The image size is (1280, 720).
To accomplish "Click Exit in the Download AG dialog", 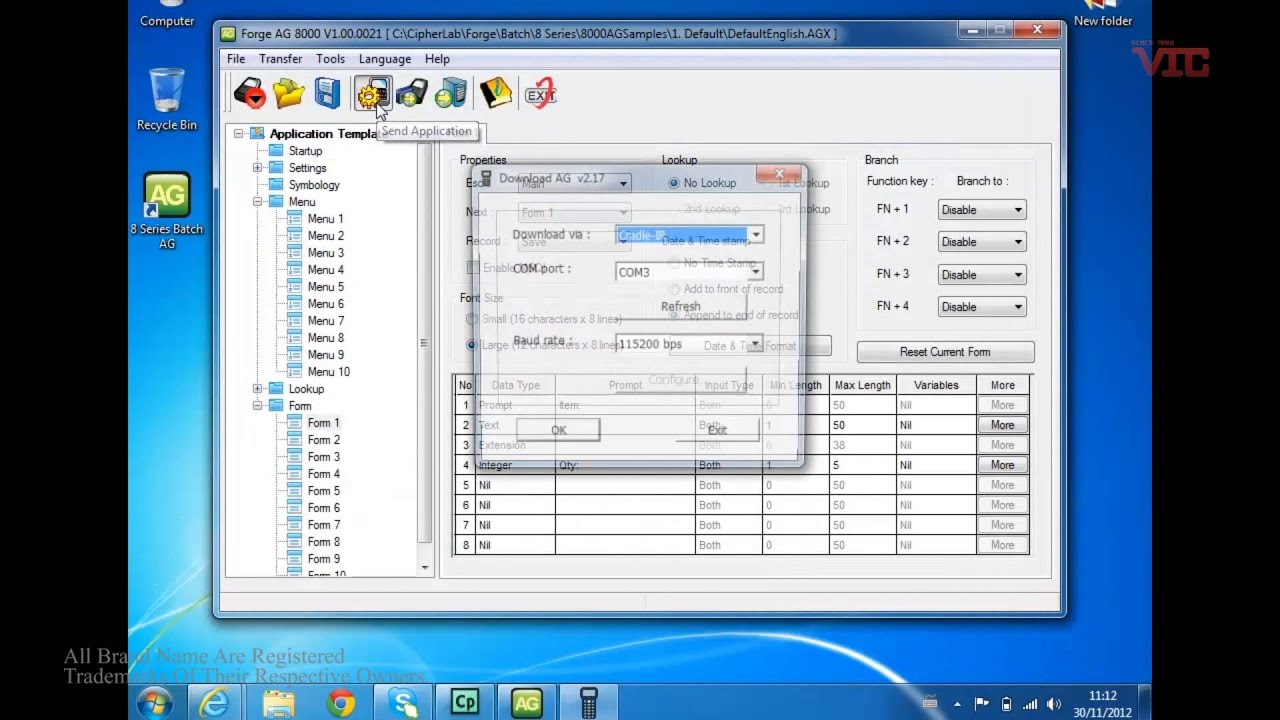I will click(717, 430).
